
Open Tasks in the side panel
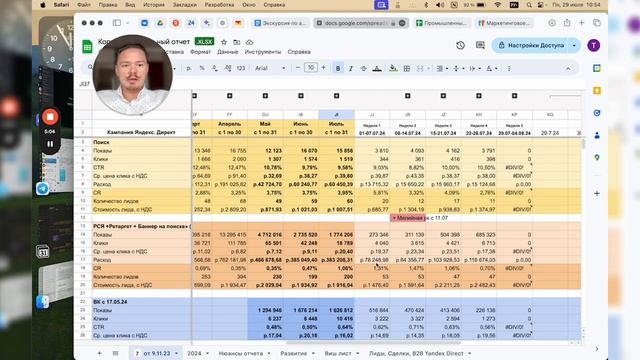coord(597,113)
